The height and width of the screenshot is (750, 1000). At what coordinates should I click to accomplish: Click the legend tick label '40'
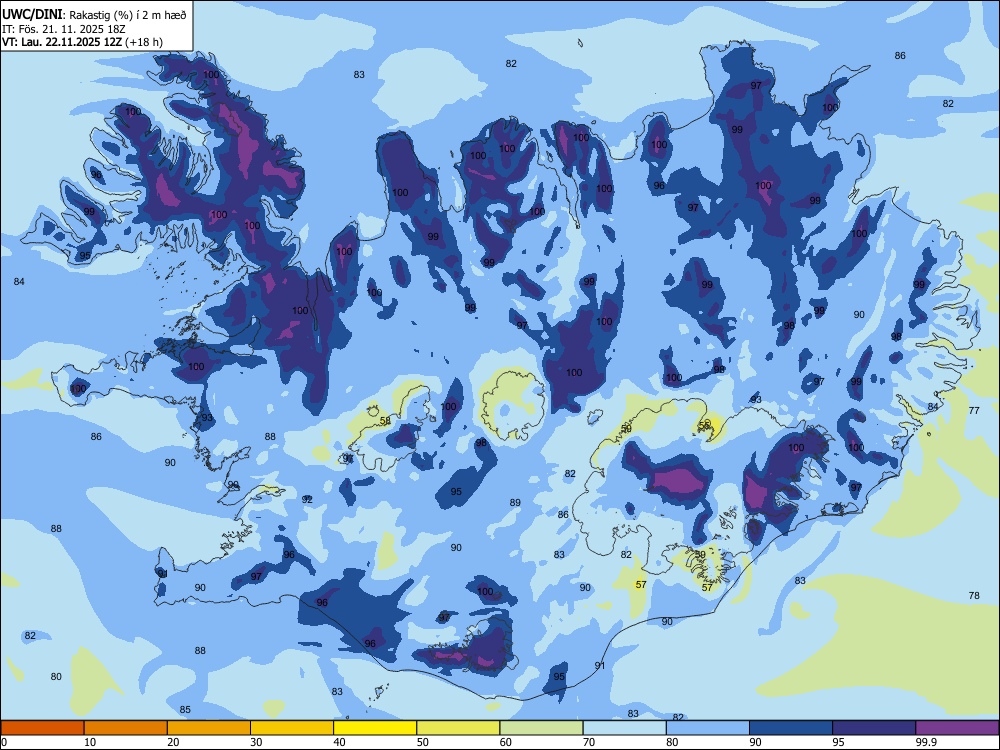(340, 742)
